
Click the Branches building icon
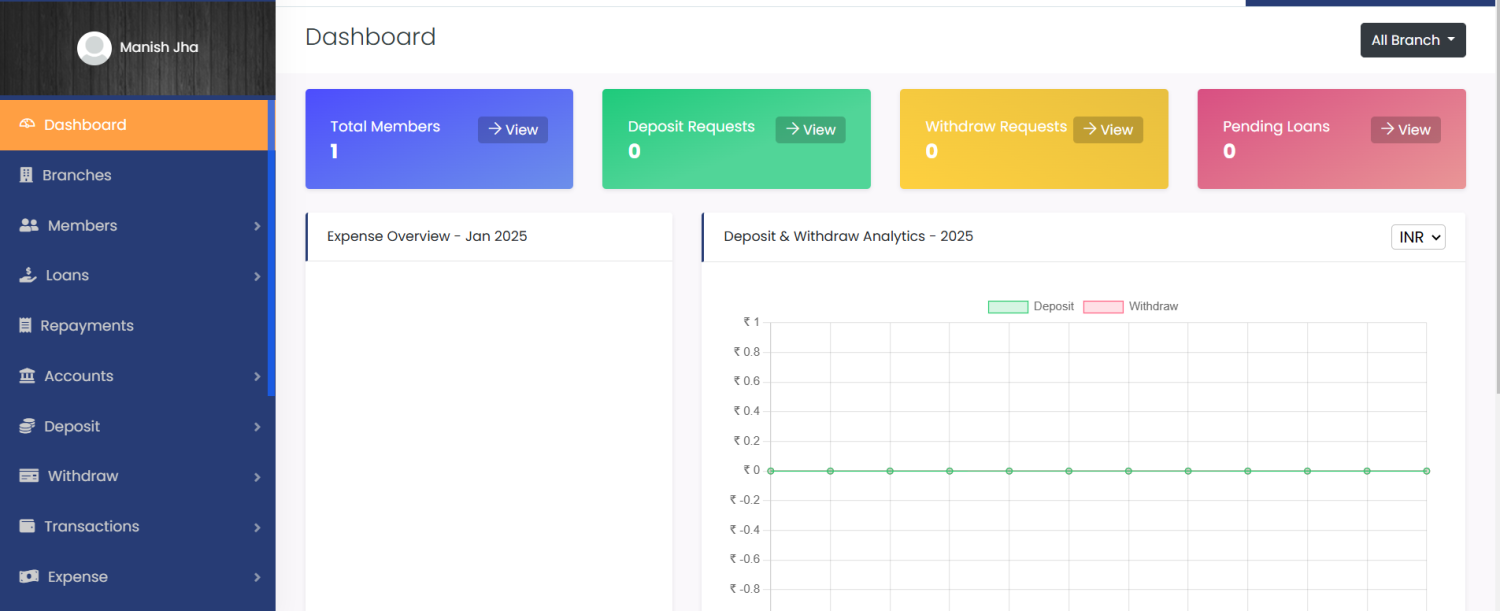pos(27,175)
